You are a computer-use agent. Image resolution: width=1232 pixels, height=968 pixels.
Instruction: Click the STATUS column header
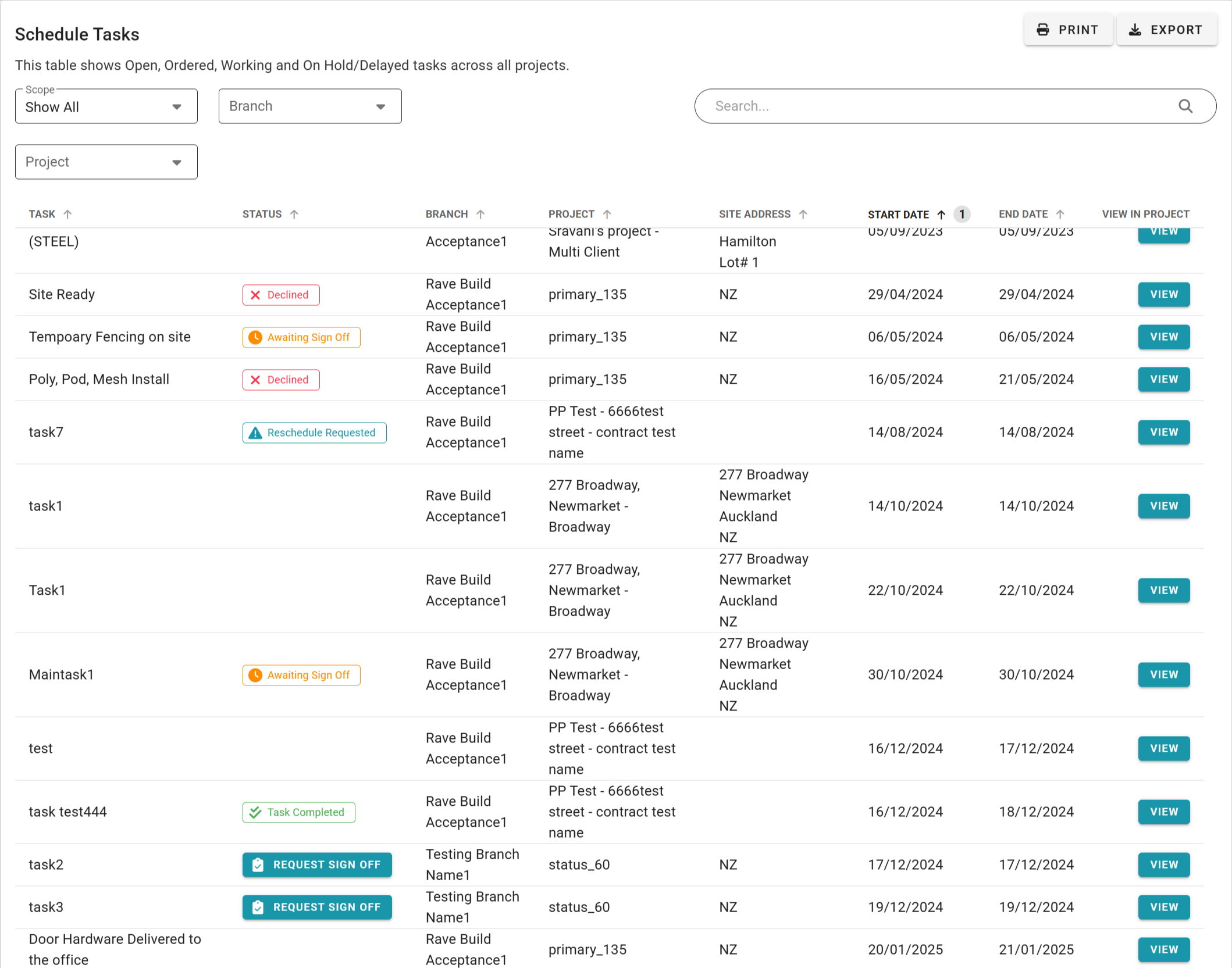point(262,215)
